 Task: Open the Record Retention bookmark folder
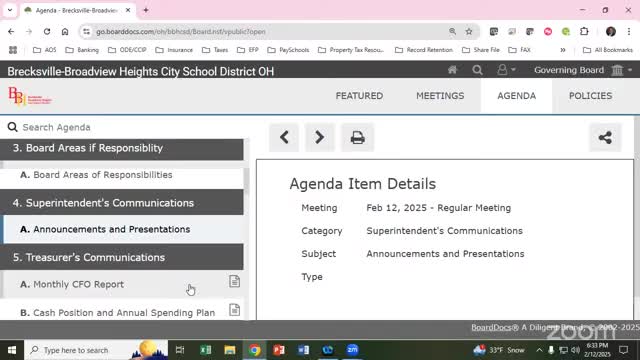point(424,50)
